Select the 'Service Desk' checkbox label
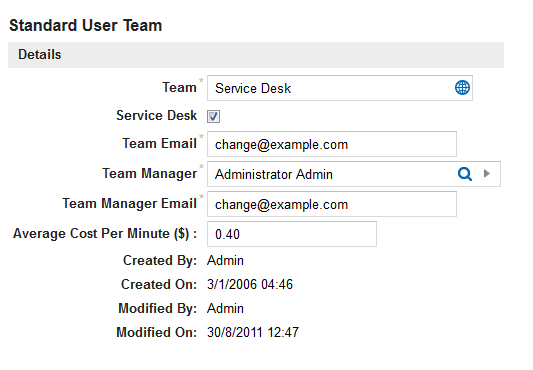The width and height of the screenshot is (533, 370). coord(156,115)
